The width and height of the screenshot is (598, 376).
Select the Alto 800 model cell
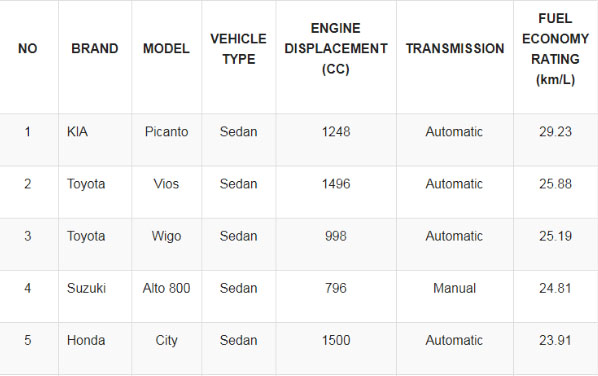(166, 288)
